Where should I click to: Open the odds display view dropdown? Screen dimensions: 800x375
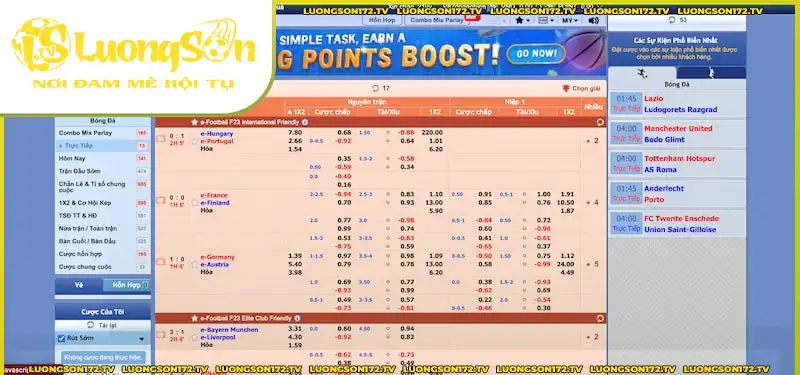tap(546, 20)
